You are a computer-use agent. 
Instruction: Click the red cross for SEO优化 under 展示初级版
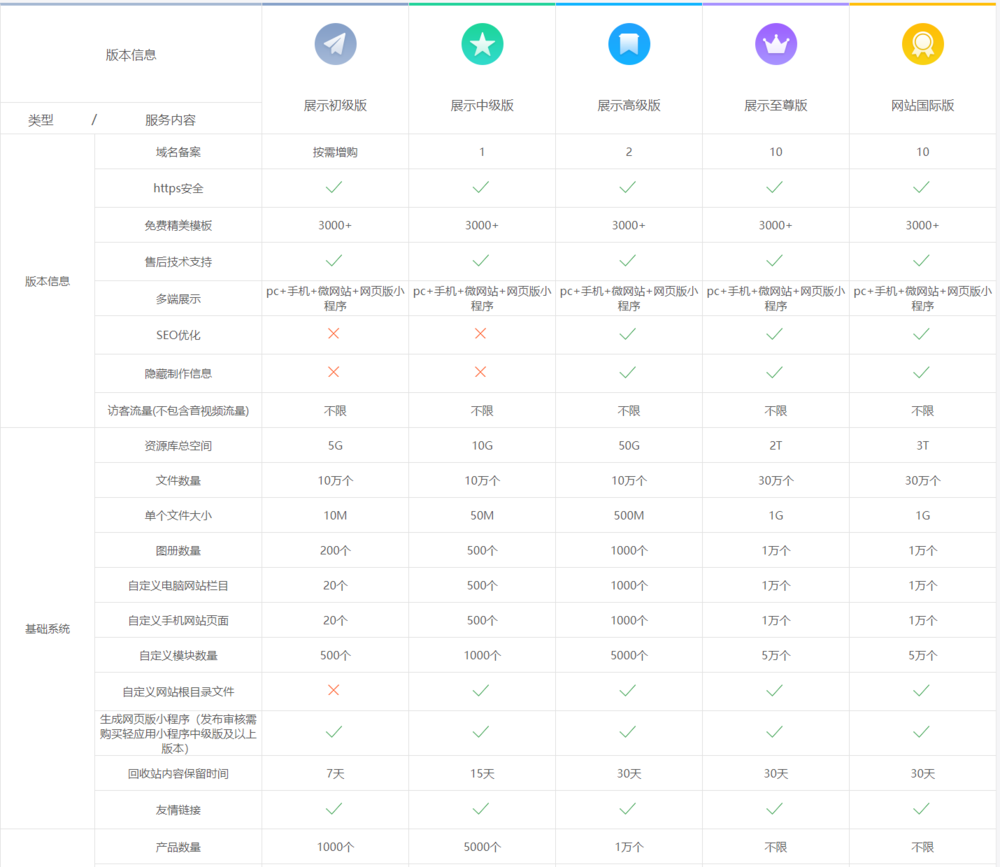point(334,333)
